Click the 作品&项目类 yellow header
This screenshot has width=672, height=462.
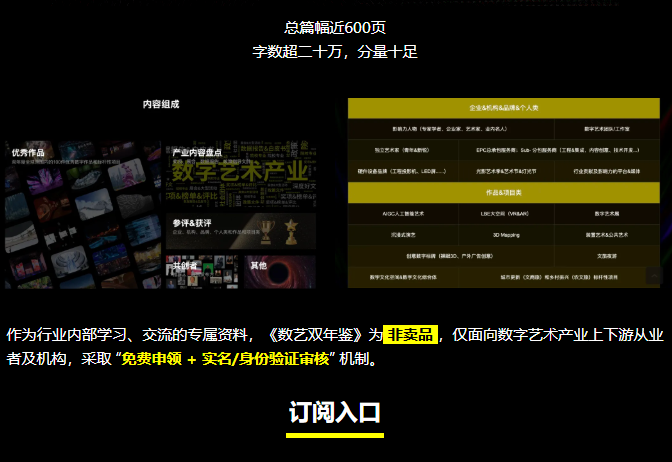(504, 191)
